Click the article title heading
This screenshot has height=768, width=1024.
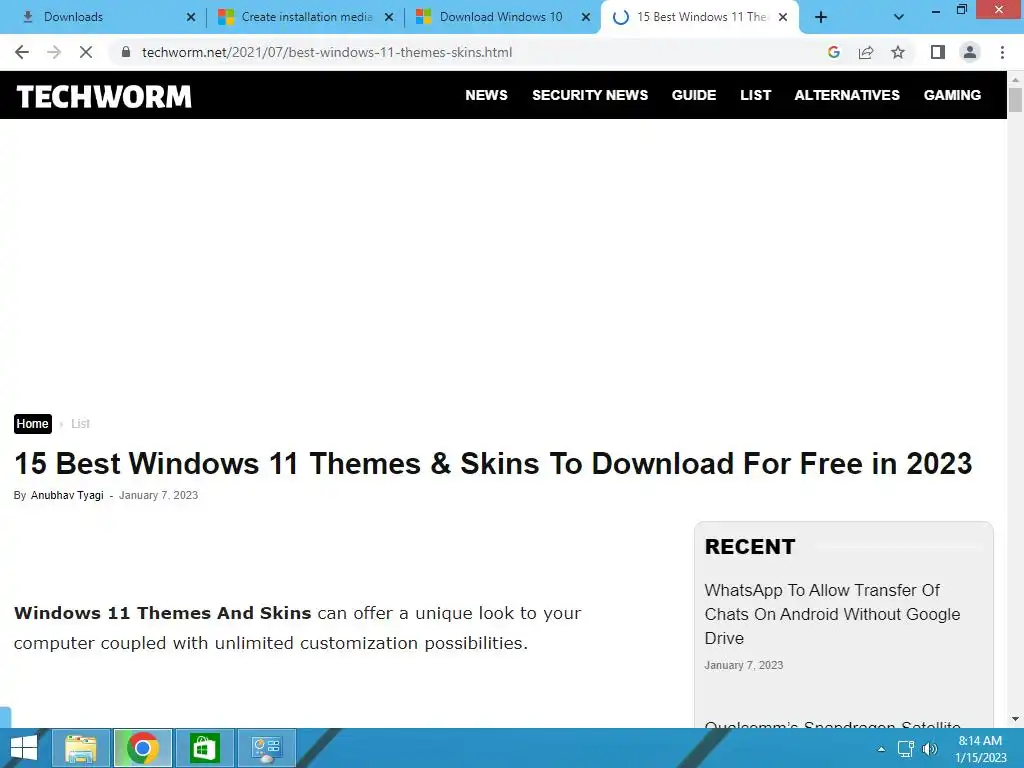(x=493, y=464)
